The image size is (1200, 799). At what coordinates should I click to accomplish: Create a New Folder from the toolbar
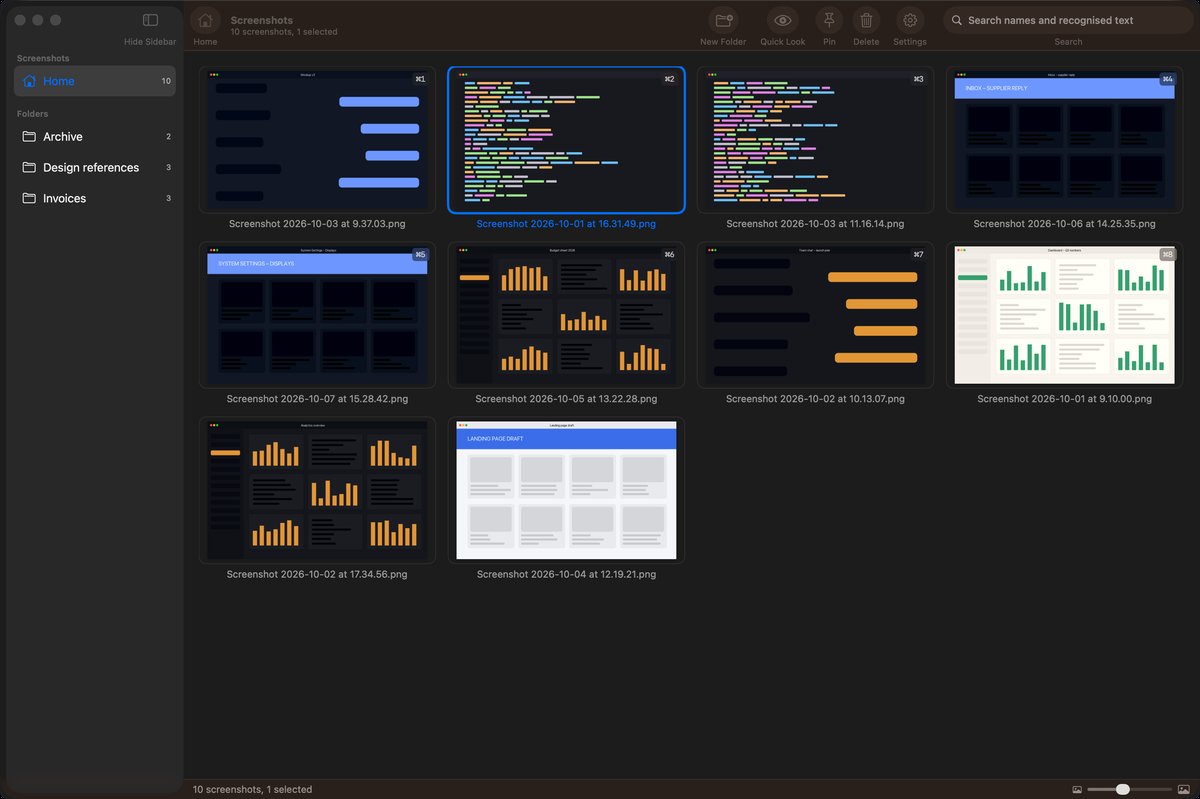coord(723,20)
